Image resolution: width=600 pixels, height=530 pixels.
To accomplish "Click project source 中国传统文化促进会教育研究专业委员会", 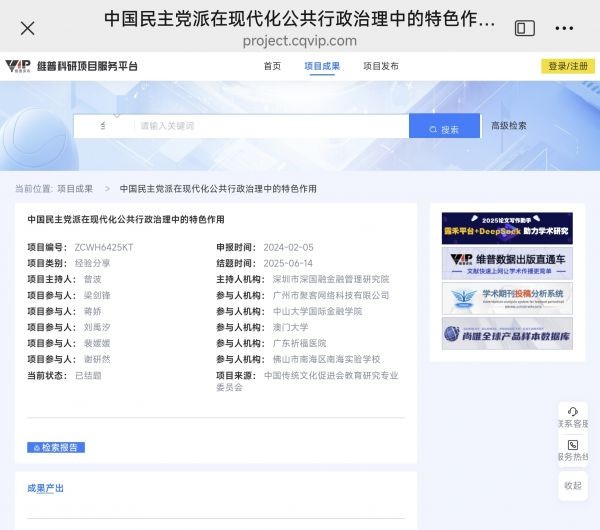I will [307, 381].
